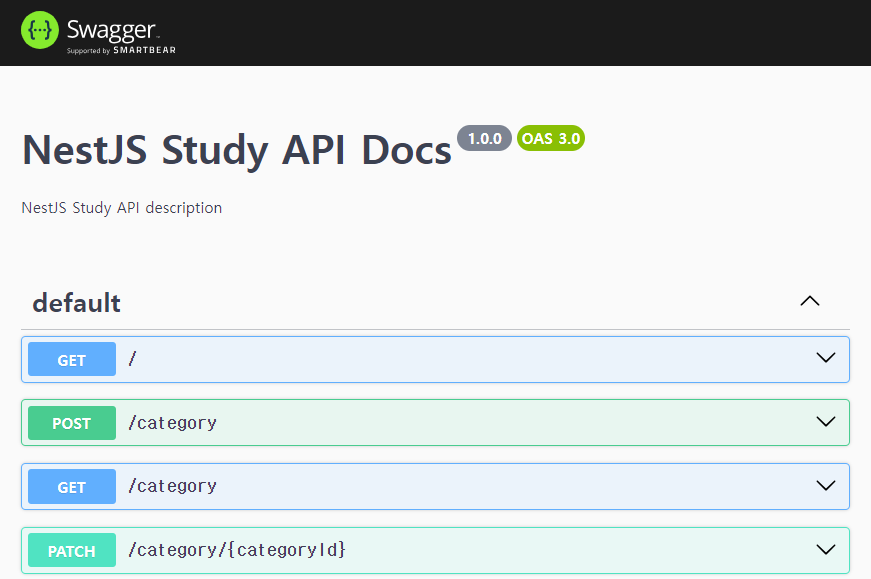The image size is (871, 579).
Task: Expand the GET / endpoint chevron
Action: tap(826, 359)
